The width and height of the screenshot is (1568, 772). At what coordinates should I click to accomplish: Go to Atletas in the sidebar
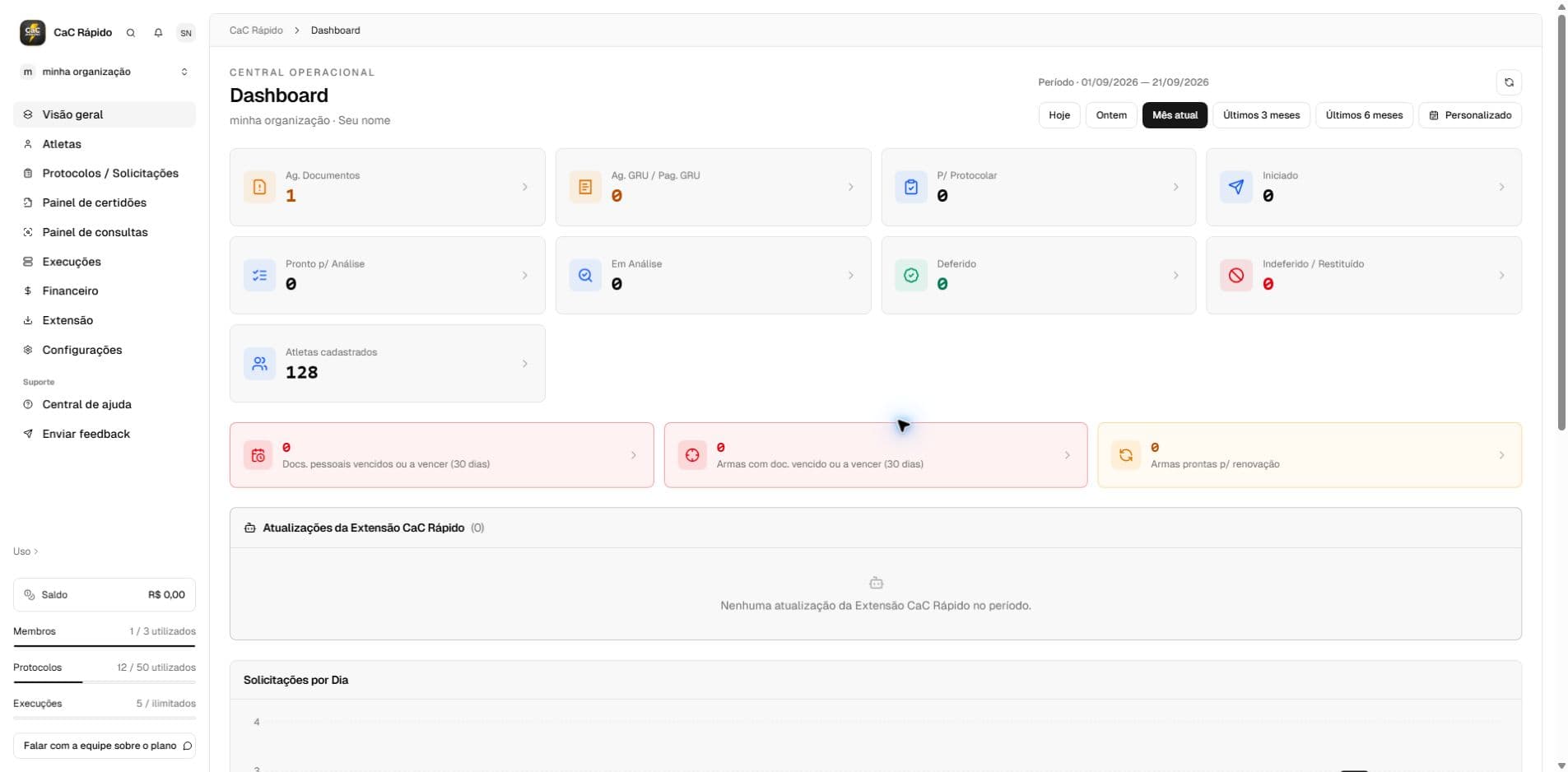click(x=105, y=144)
